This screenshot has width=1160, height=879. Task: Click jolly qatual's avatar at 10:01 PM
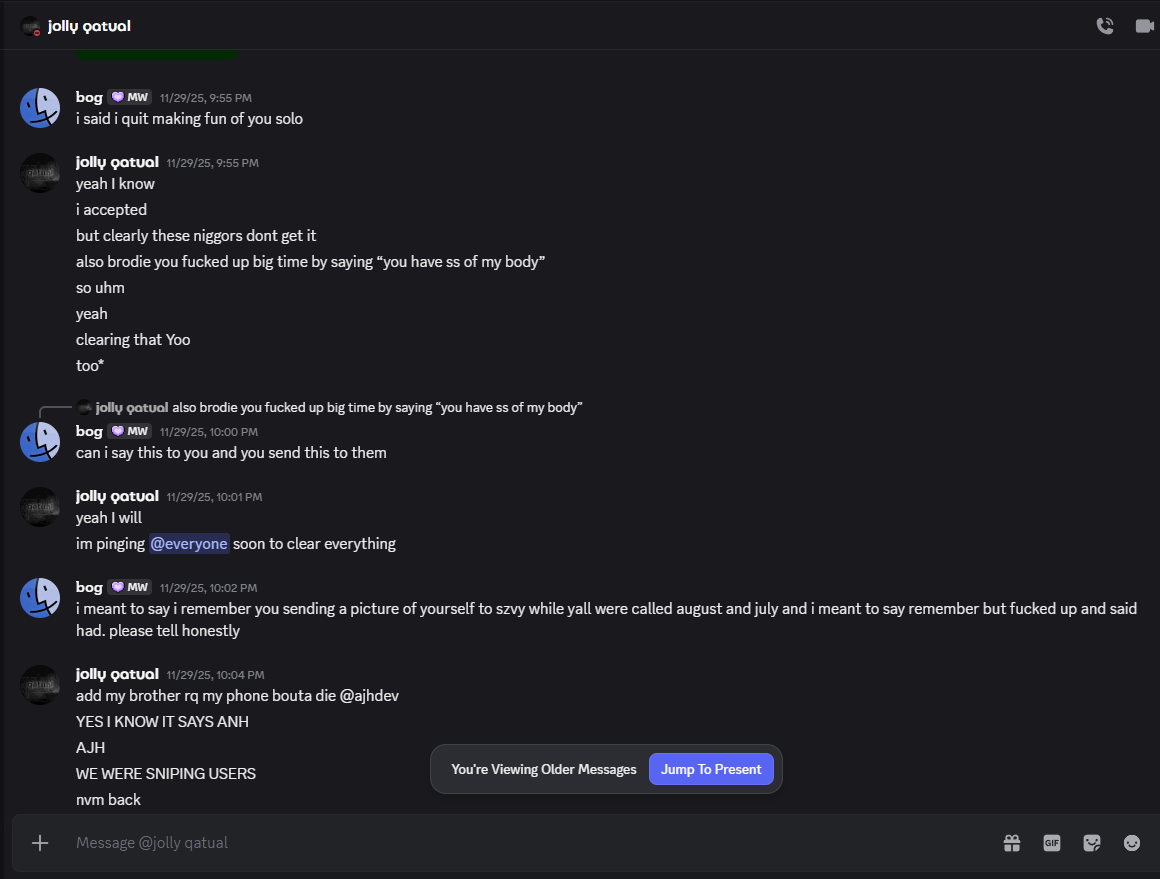tap(40, 507)
